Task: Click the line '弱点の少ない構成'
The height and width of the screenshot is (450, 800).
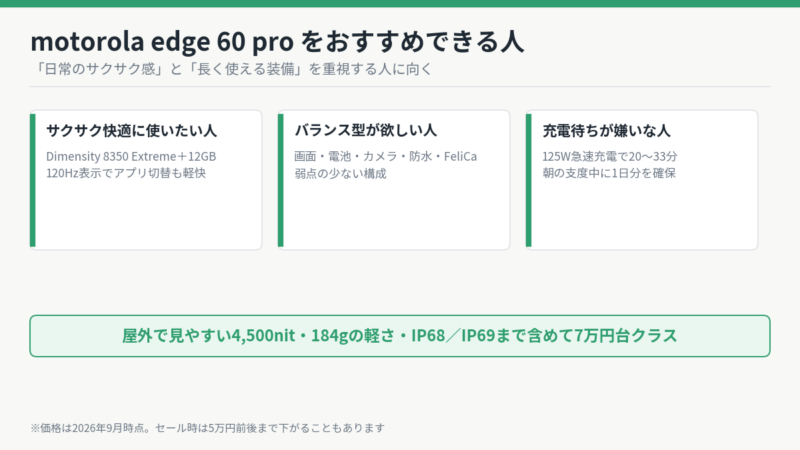Action: (x=340, y=173)
